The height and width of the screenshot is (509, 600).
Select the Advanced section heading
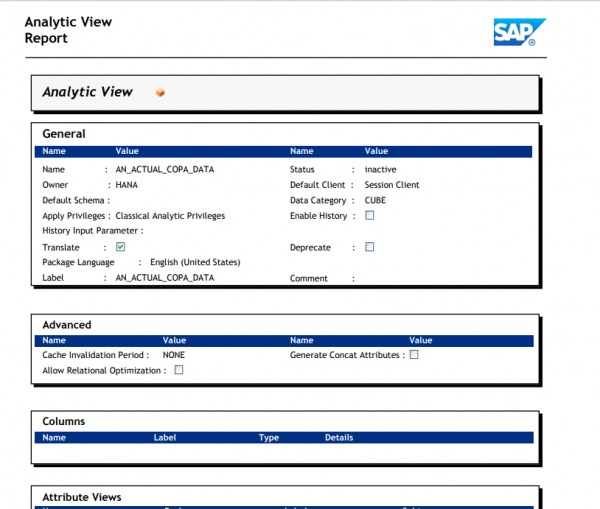pyautogui.click(x=67, y=325)
